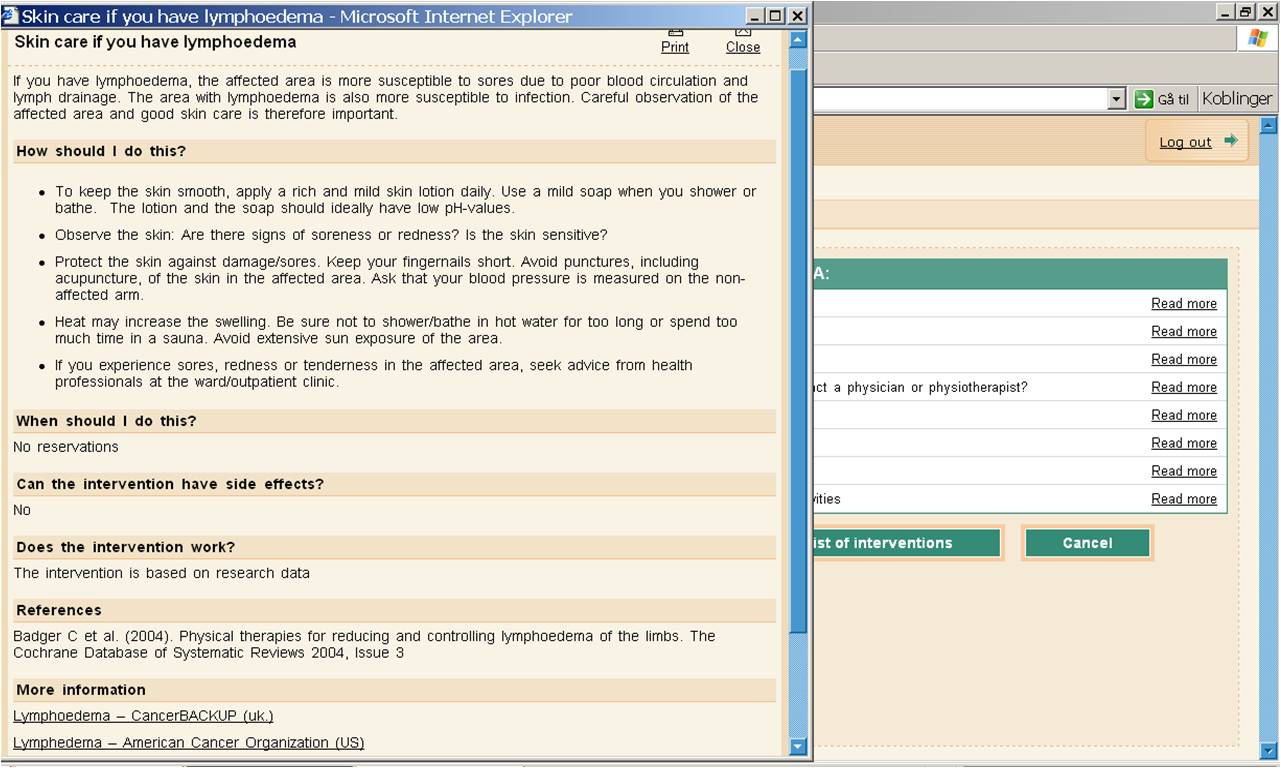This screenshot has height=768, width=1281.
Task: Click the Close link next to Print
Action: tap(743, 46)
